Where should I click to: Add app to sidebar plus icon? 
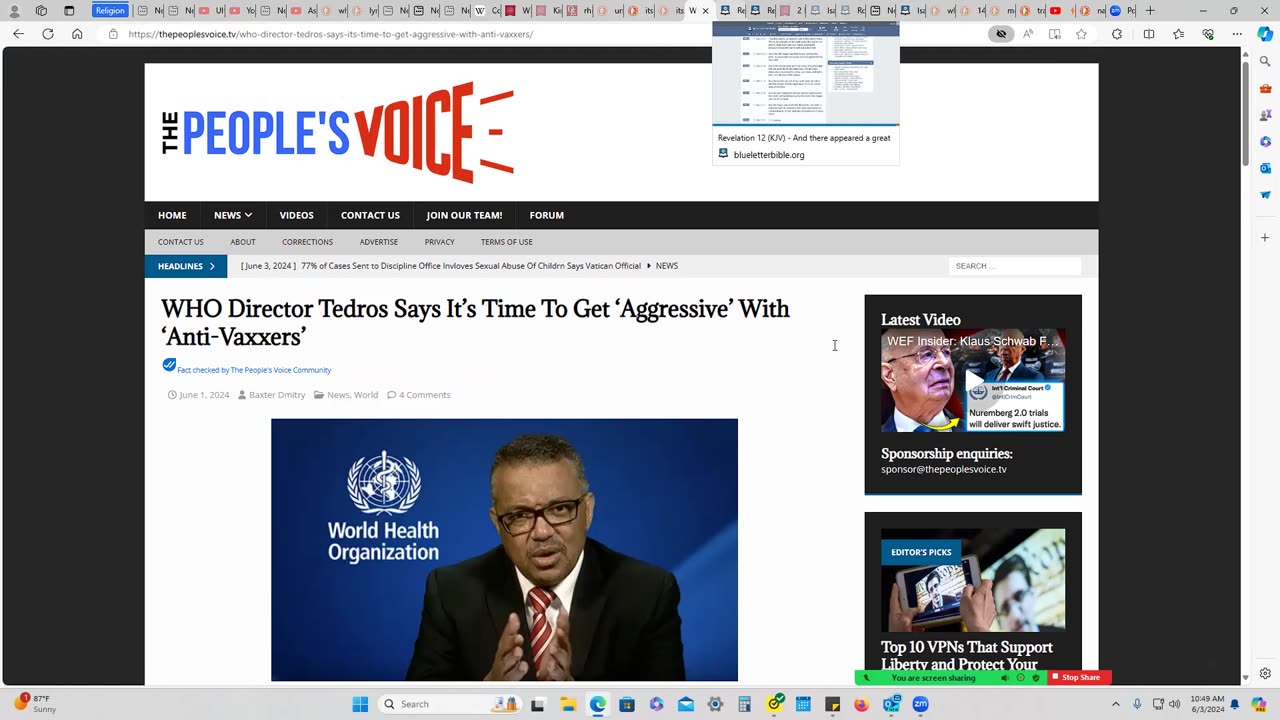1265,238
